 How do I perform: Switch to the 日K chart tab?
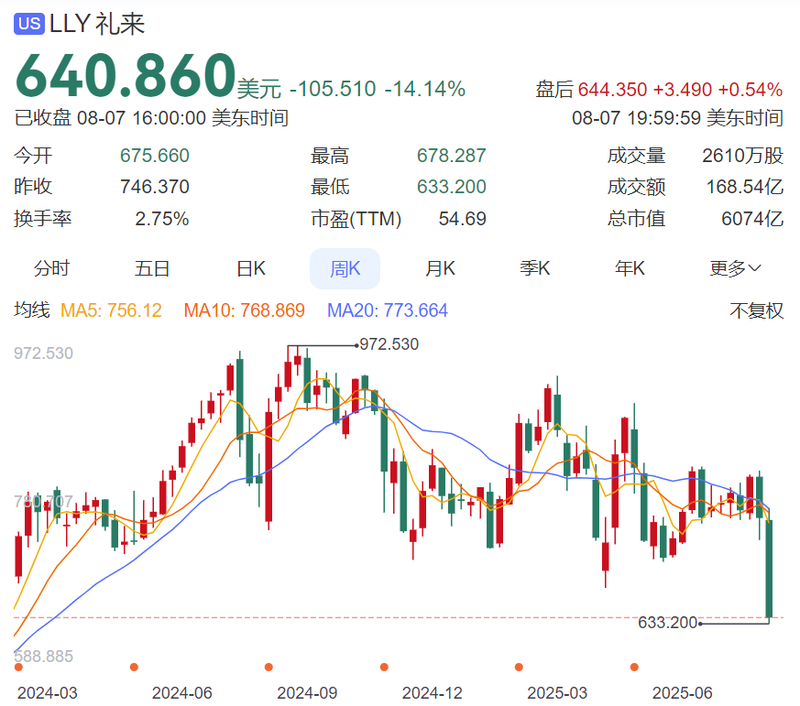tap(251, 268)
